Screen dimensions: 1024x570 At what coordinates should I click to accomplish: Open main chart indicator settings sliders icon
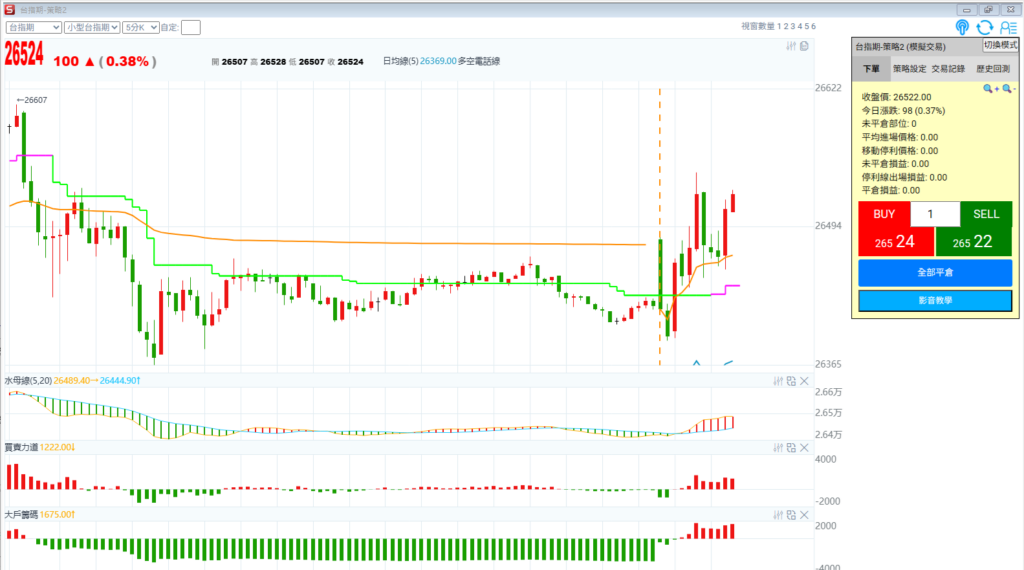click(790, 46)
